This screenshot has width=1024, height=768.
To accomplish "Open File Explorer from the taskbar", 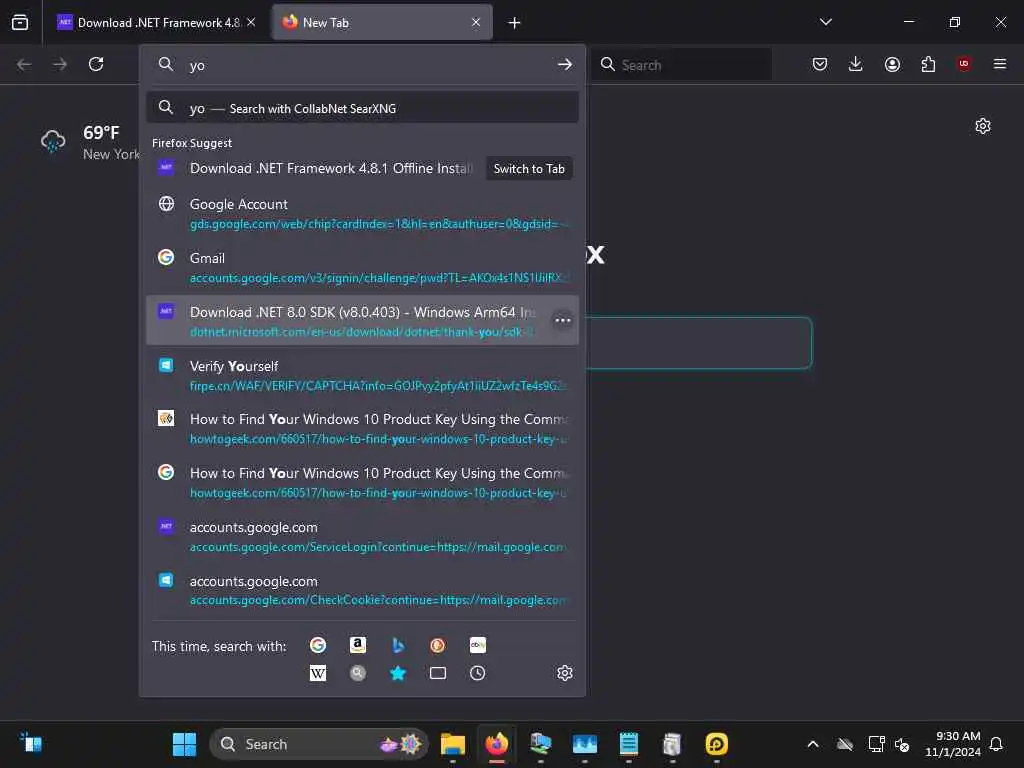I will pos(453,744).
